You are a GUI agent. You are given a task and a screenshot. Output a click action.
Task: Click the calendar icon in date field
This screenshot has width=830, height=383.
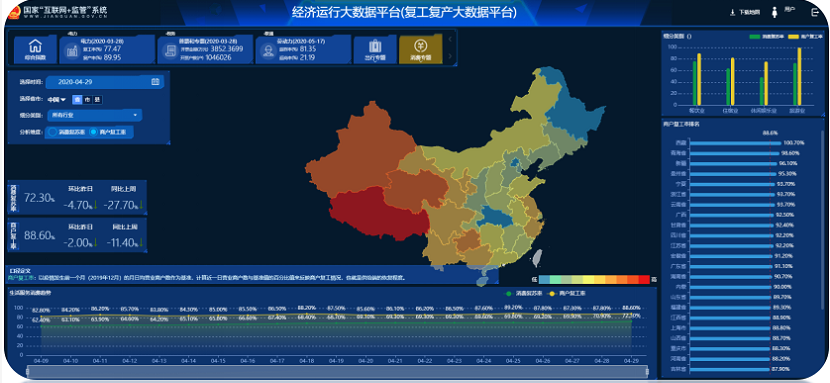(155, 82)
